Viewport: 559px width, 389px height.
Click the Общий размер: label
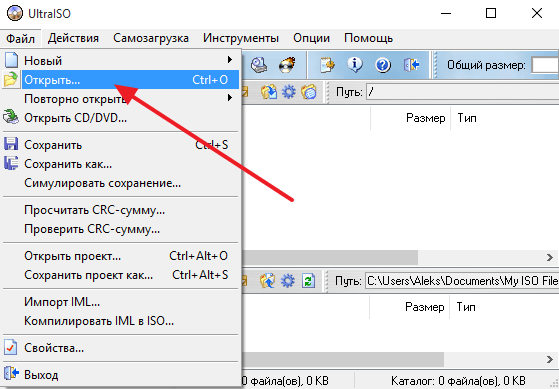click(x=486, y=65)
